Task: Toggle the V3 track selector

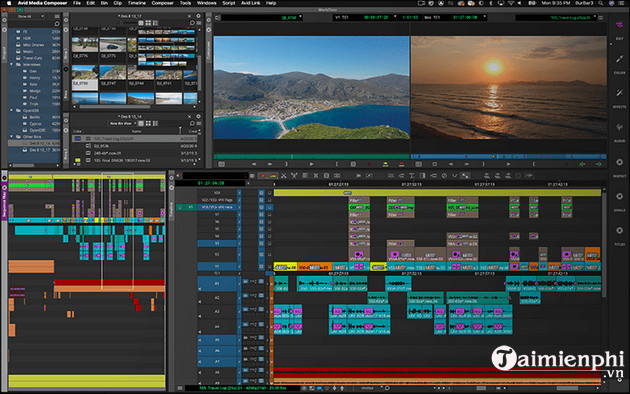Action: 217,243
